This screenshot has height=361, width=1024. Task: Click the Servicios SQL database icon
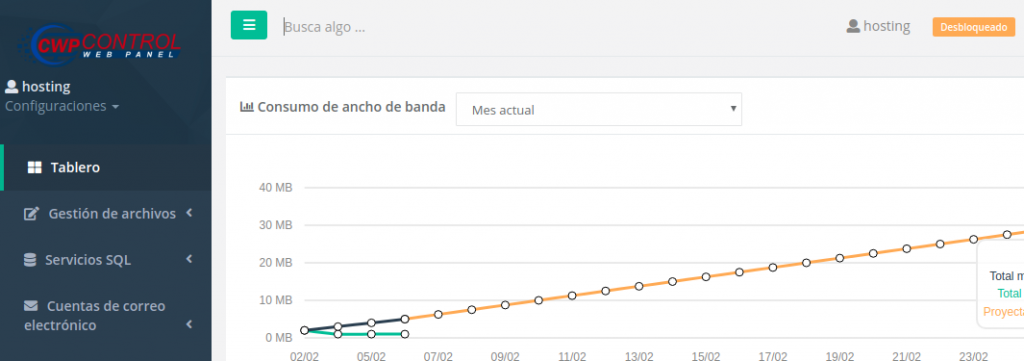coord(30,260)
